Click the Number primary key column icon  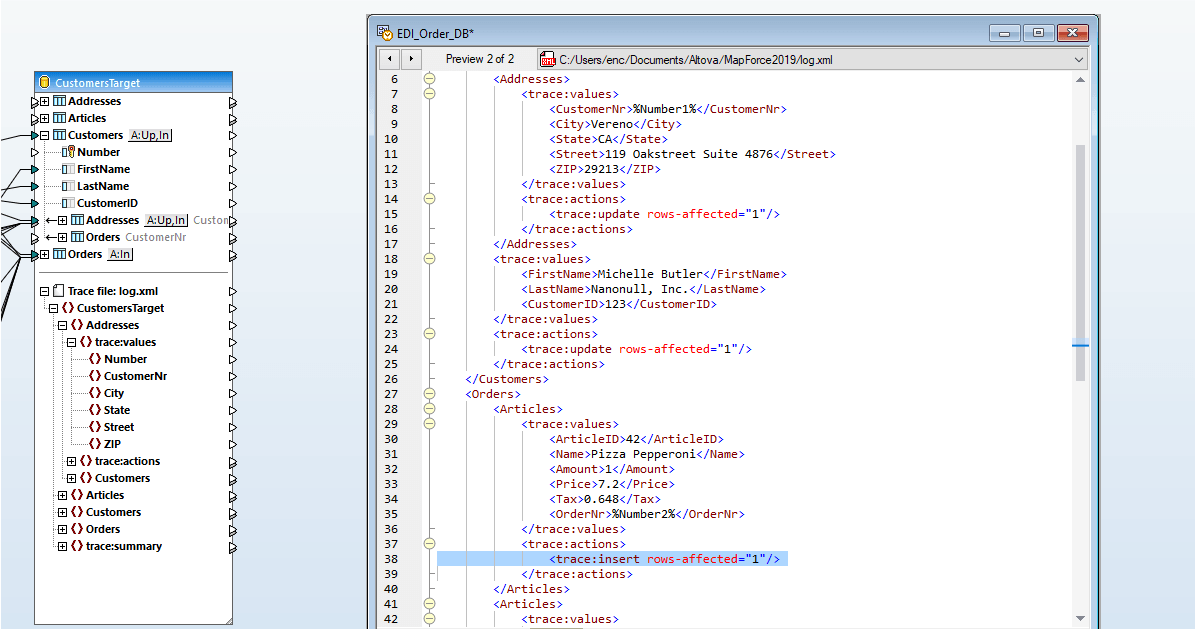click(69, 152)
